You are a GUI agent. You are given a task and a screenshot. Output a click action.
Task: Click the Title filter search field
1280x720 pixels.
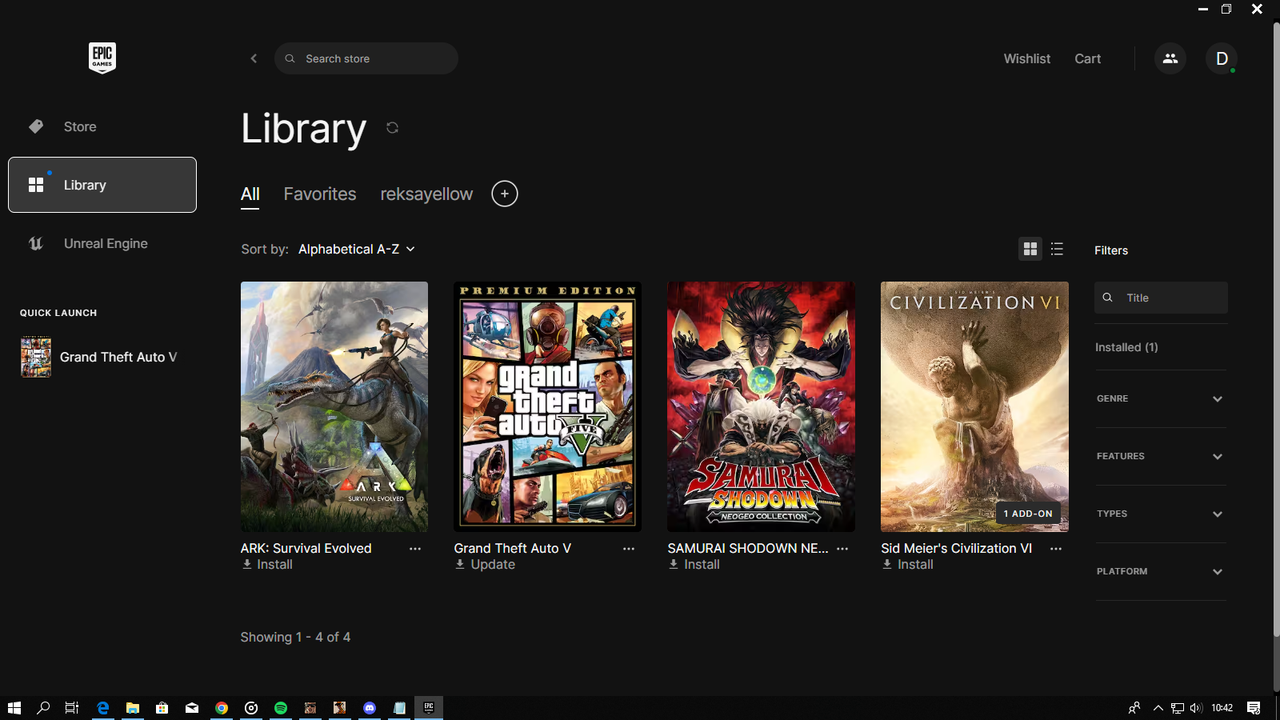1161,298
